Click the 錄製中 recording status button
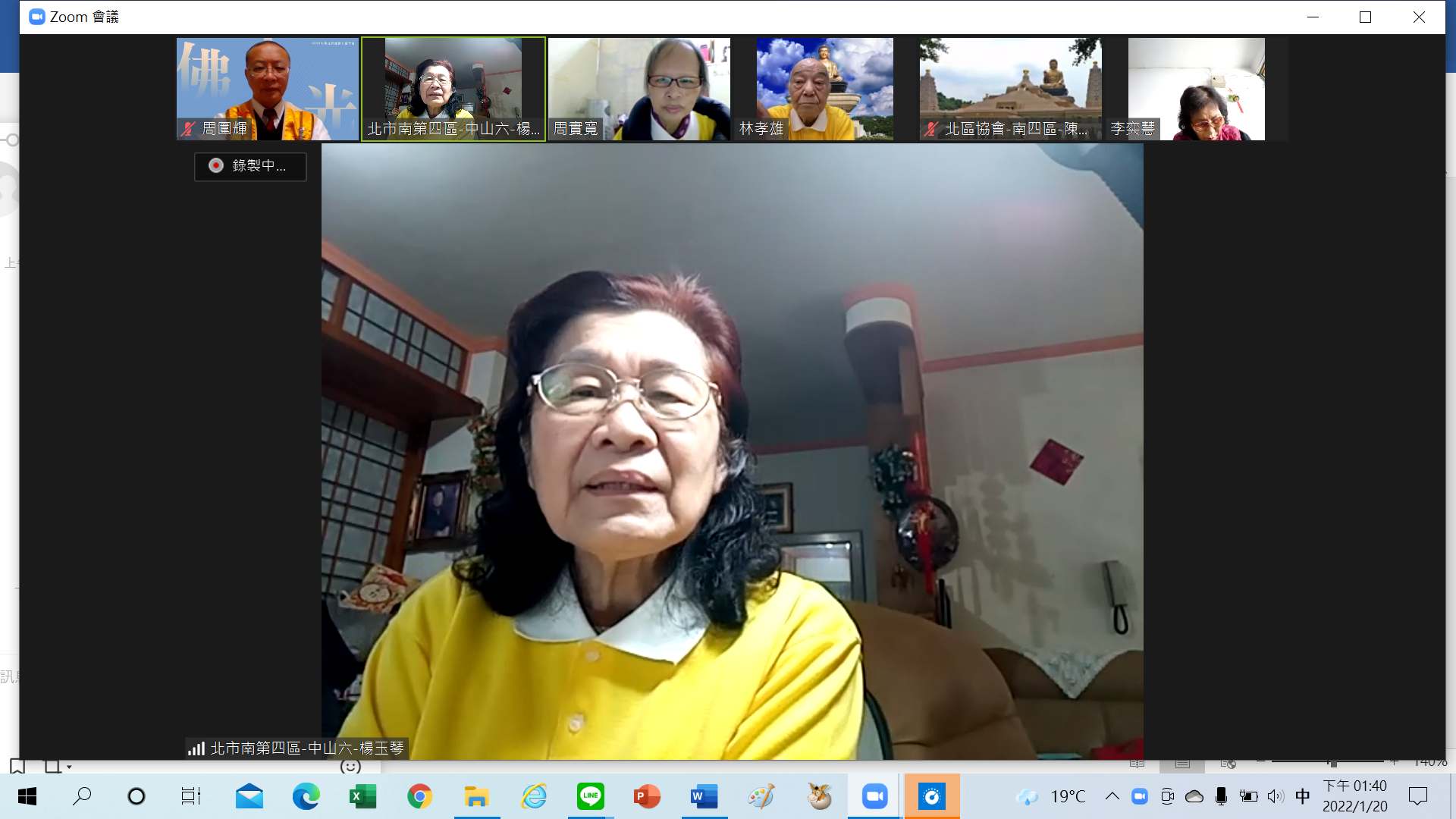 pyautogui.click(x=250, y=166)
